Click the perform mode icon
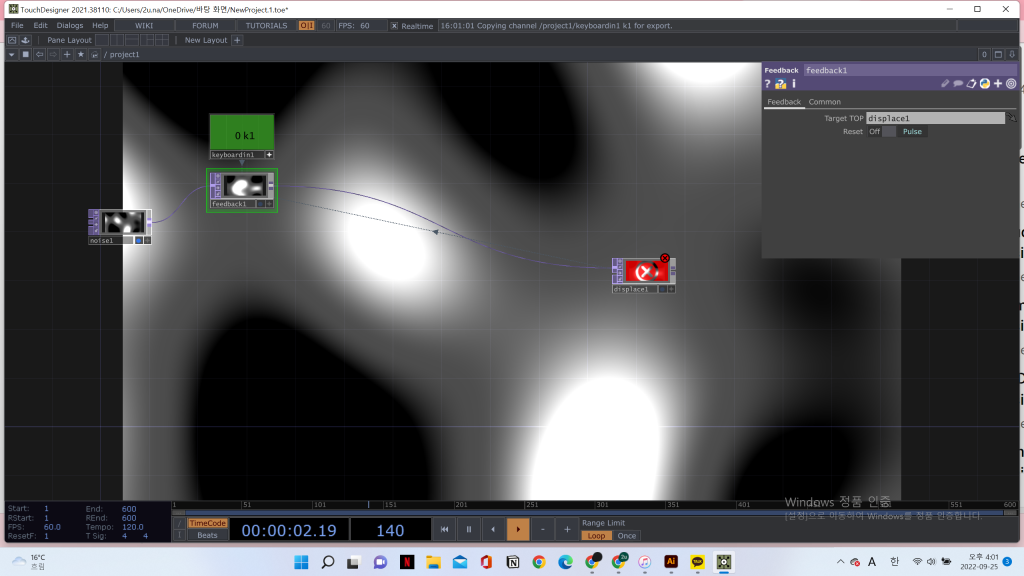 12,40
